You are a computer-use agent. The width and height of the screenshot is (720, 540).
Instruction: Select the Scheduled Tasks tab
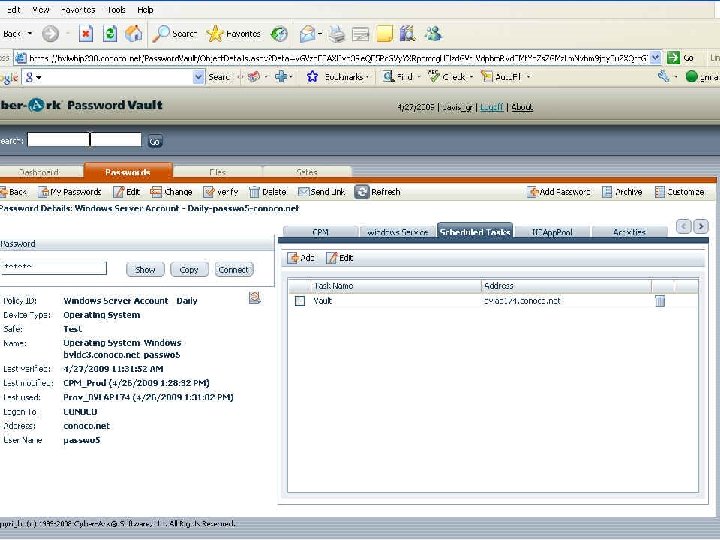pos(475,231)
